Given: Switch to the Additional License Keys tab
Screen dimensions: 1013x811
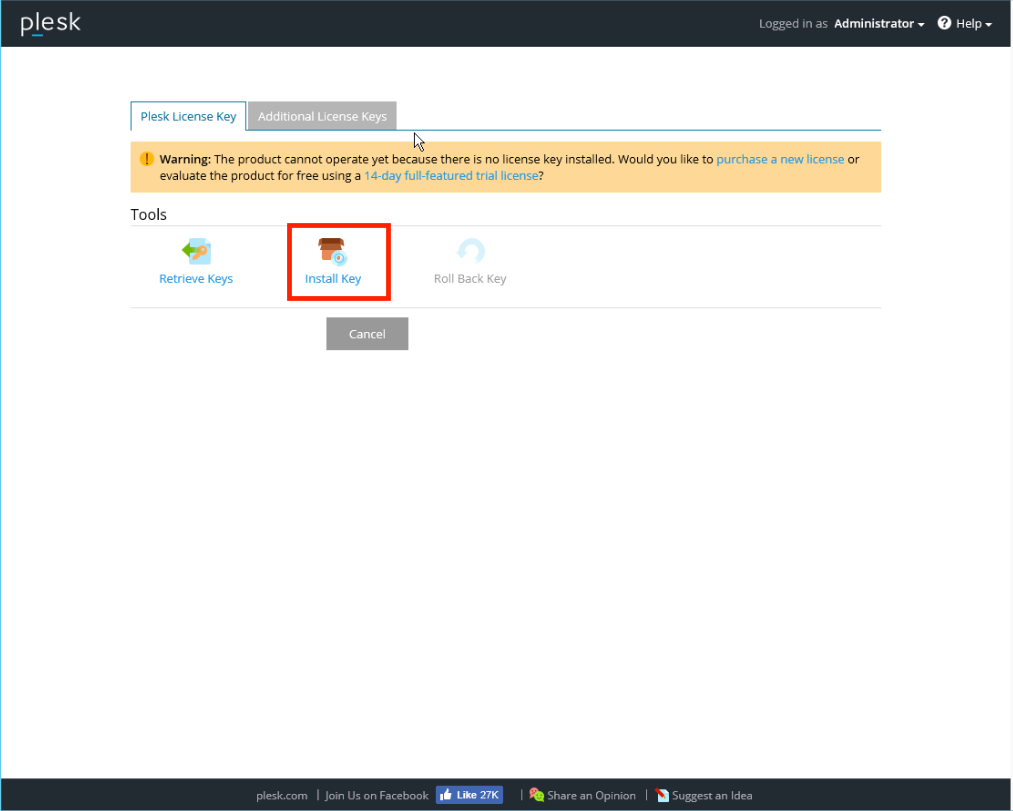Looking at the screenshot, I should pyautogui.click(x=322, y=116).
